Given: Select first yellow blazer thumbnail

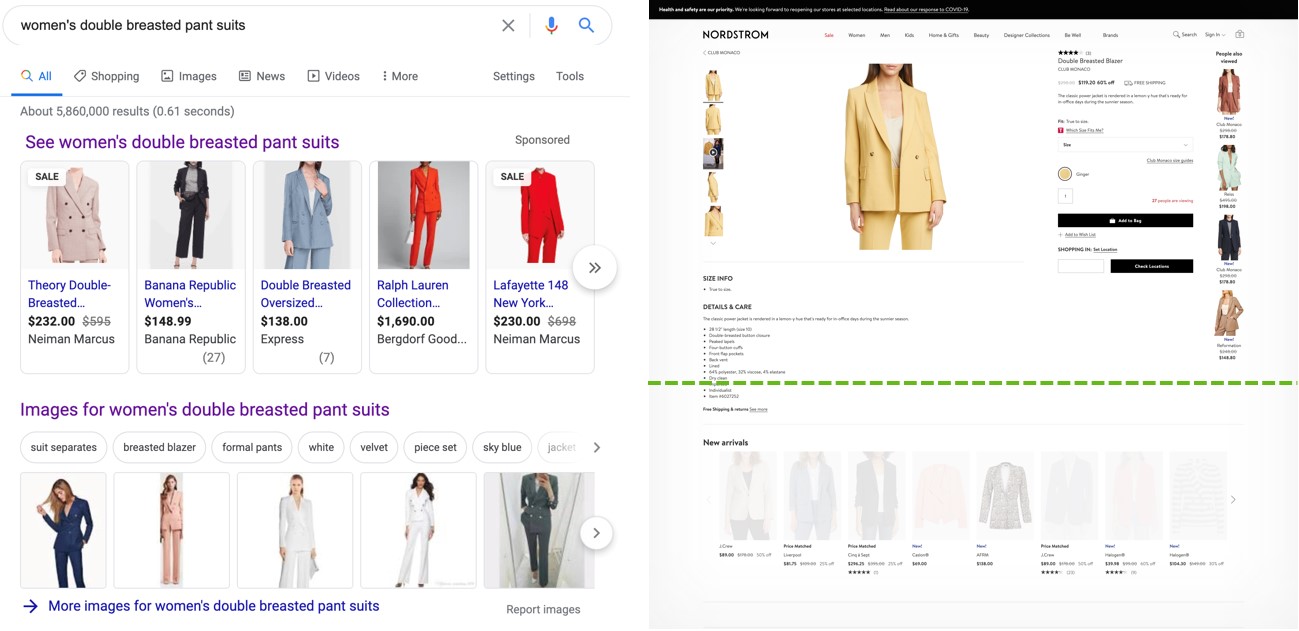Looking at the screenshot, I should pyautogui.click(x=713, y=85).
